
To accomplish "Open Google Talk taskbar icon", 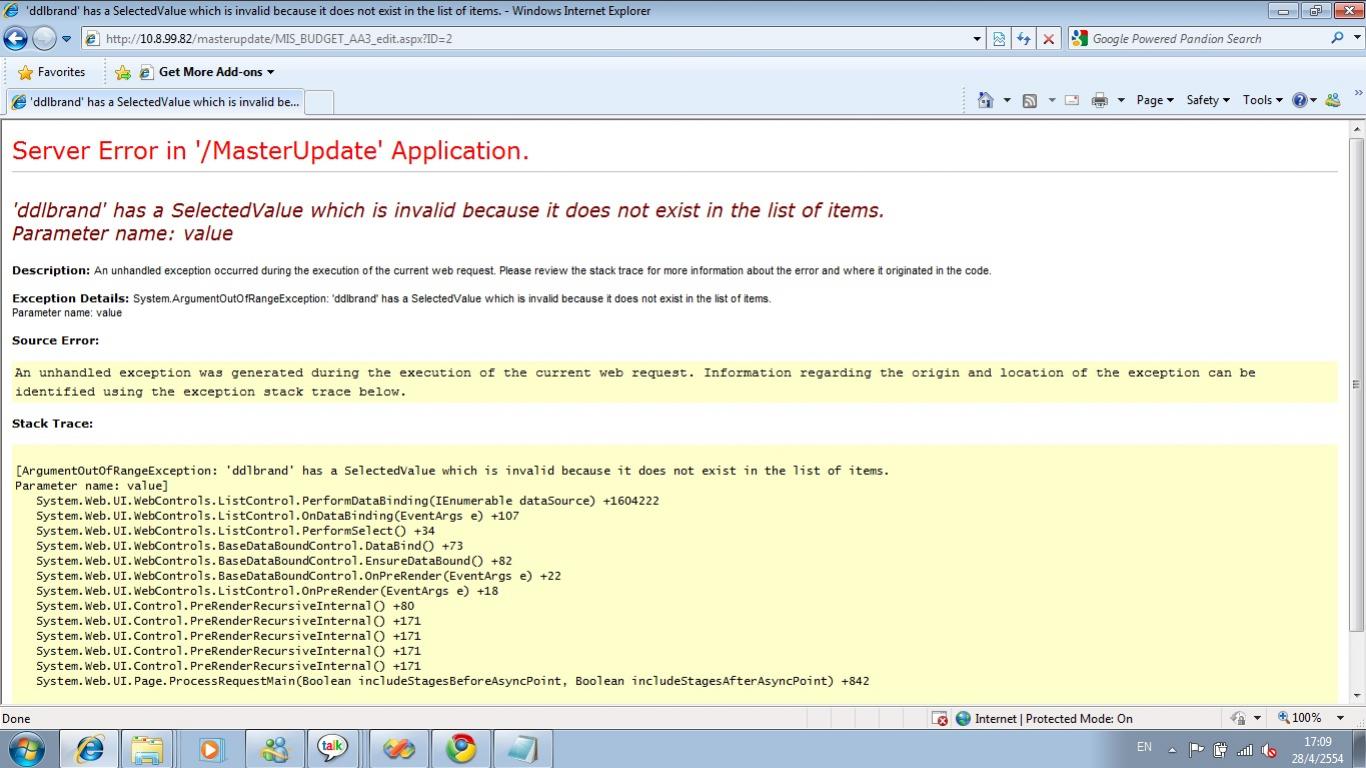I will [x=332, y=749].
